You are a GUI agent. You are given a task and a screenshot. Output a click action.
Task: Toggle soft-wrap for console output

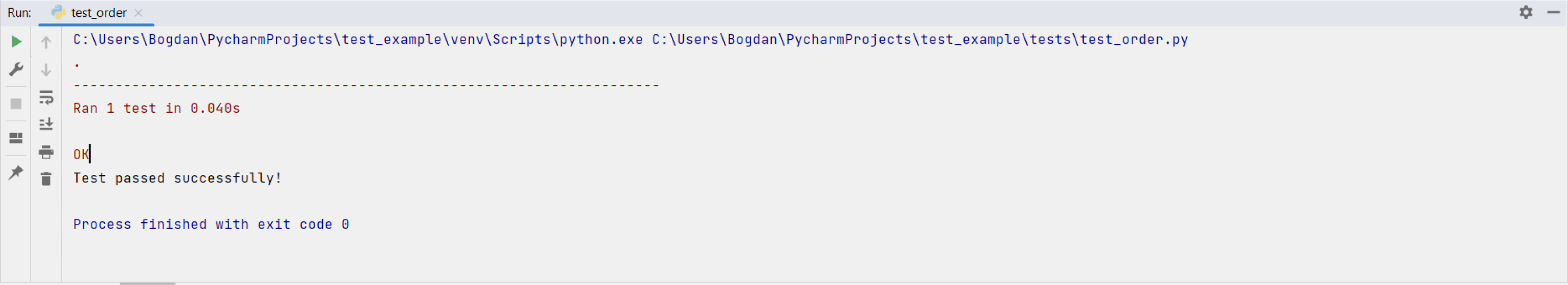click(x=46, y=97)
